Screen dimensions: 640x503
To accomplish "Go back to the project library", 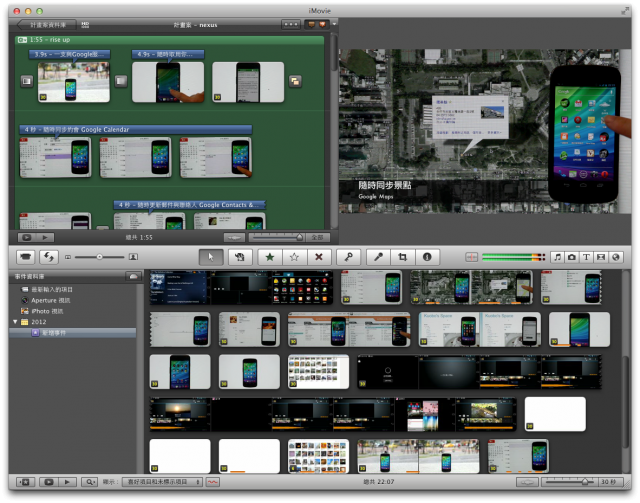I will click(47, 25).
